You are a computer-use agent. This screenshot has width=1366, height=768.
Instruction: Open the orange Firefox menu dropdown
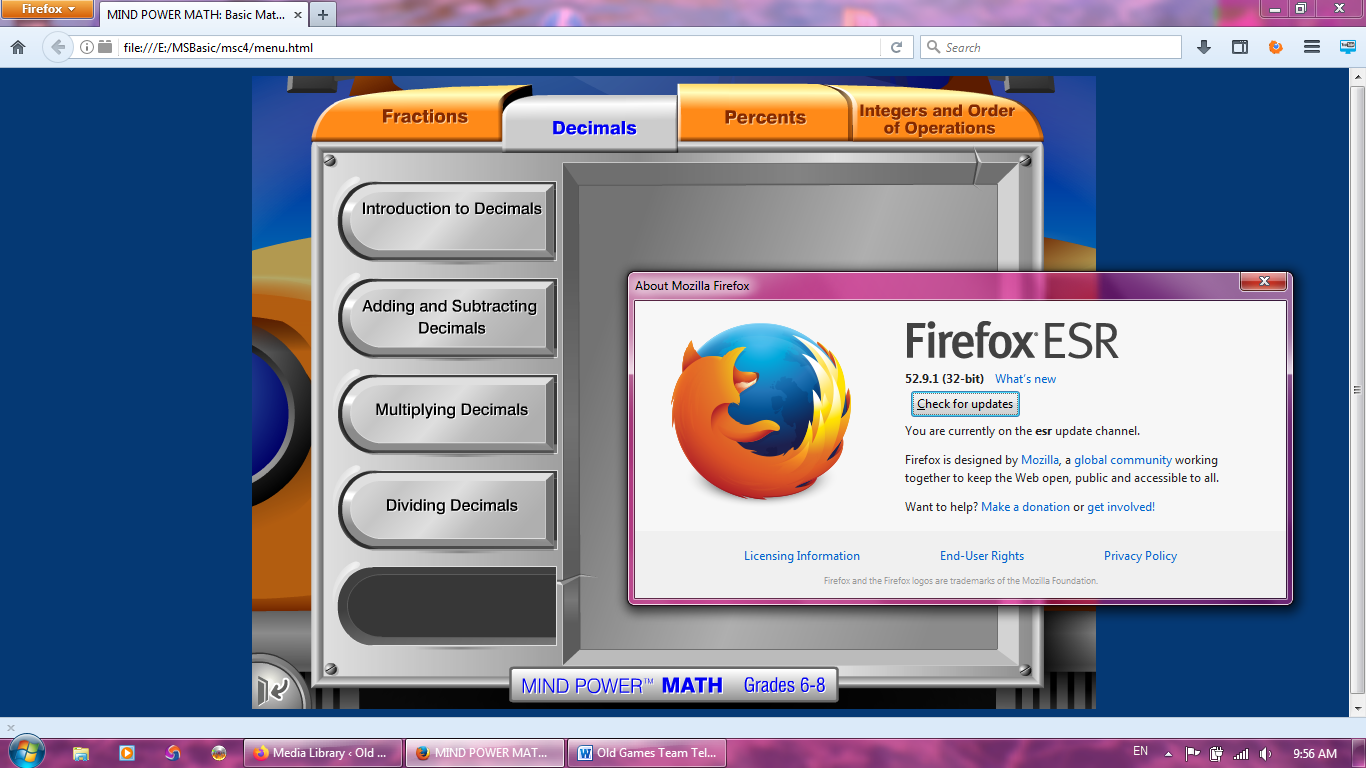coord(48,10)
